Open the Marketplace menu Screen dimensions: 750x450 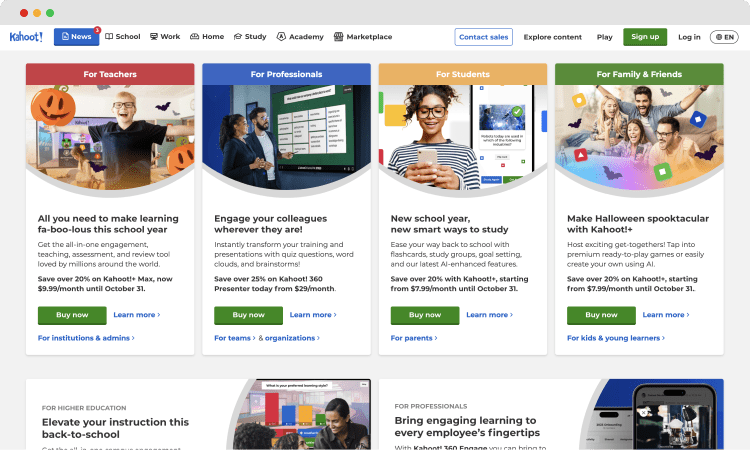pos(363,37)
